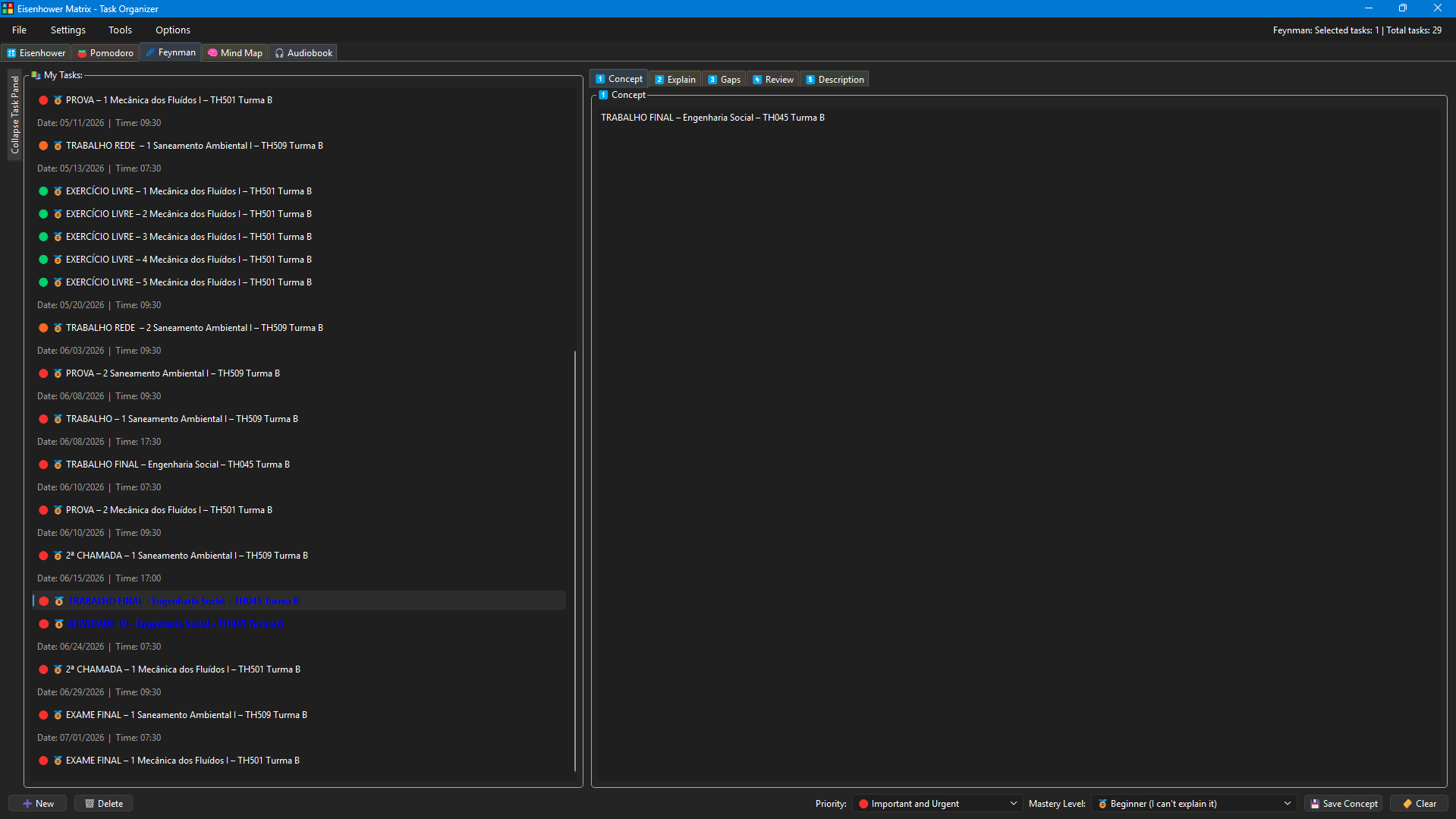Select the Gaps step tab
The width and height of the screenshot is (1456, 819).
(x=725, y=80)
